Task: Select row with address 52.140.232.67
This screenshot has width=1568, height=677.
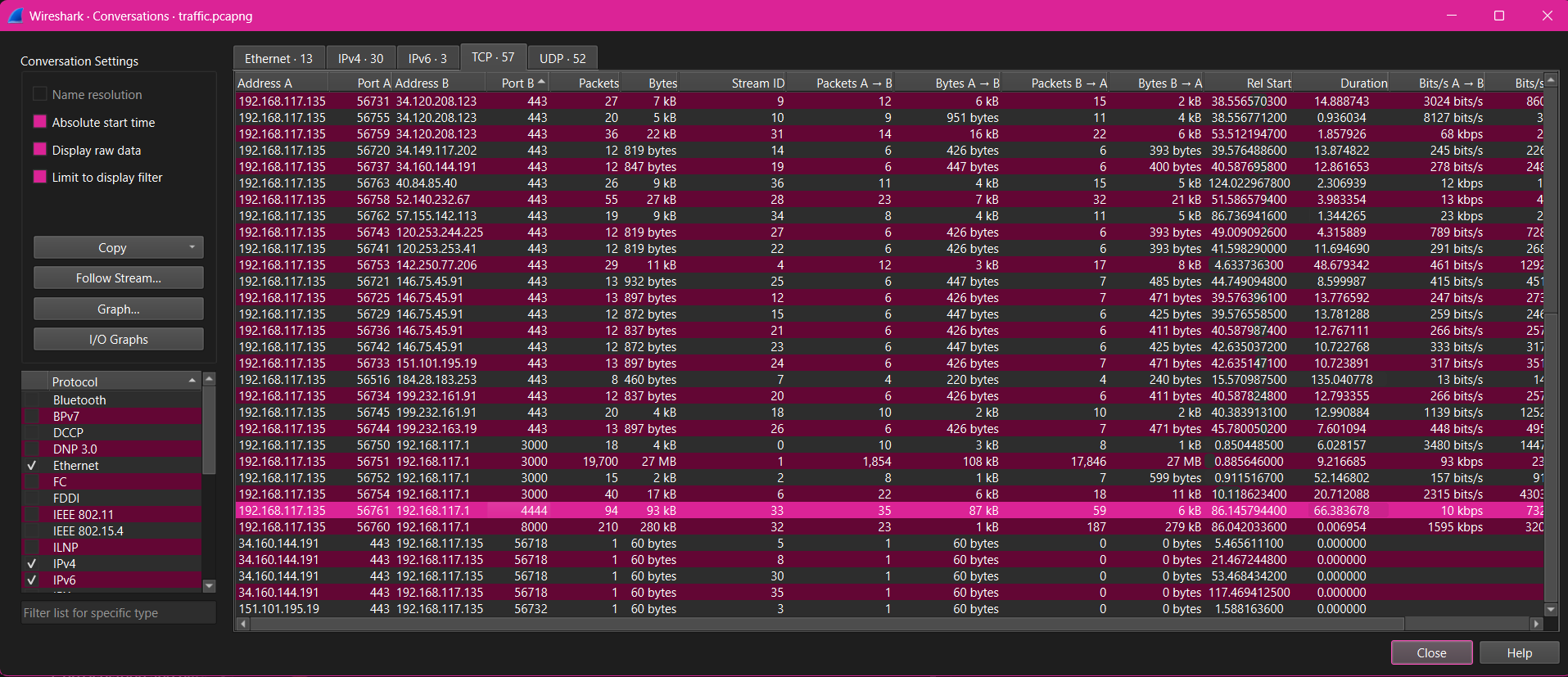Action: pos(889,199)
